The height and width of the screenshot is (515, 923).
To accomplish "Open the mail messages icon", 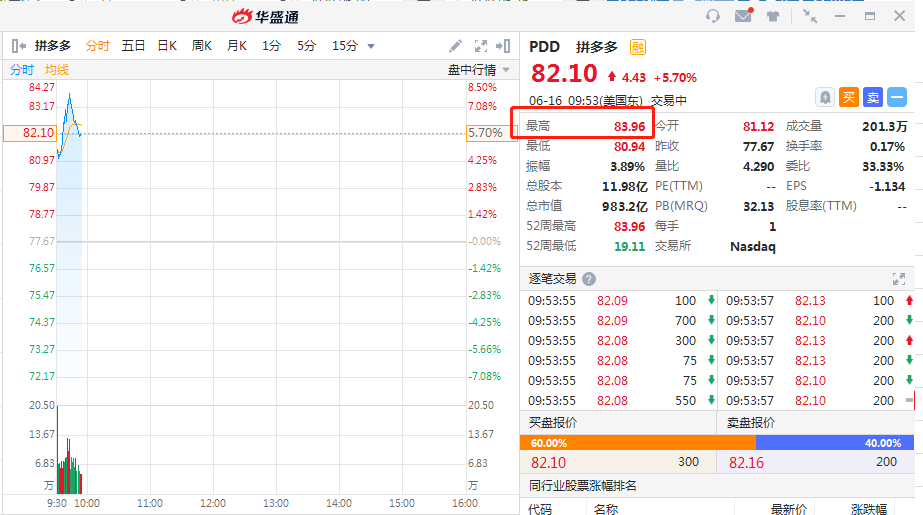I will click(x=742, y=16).
